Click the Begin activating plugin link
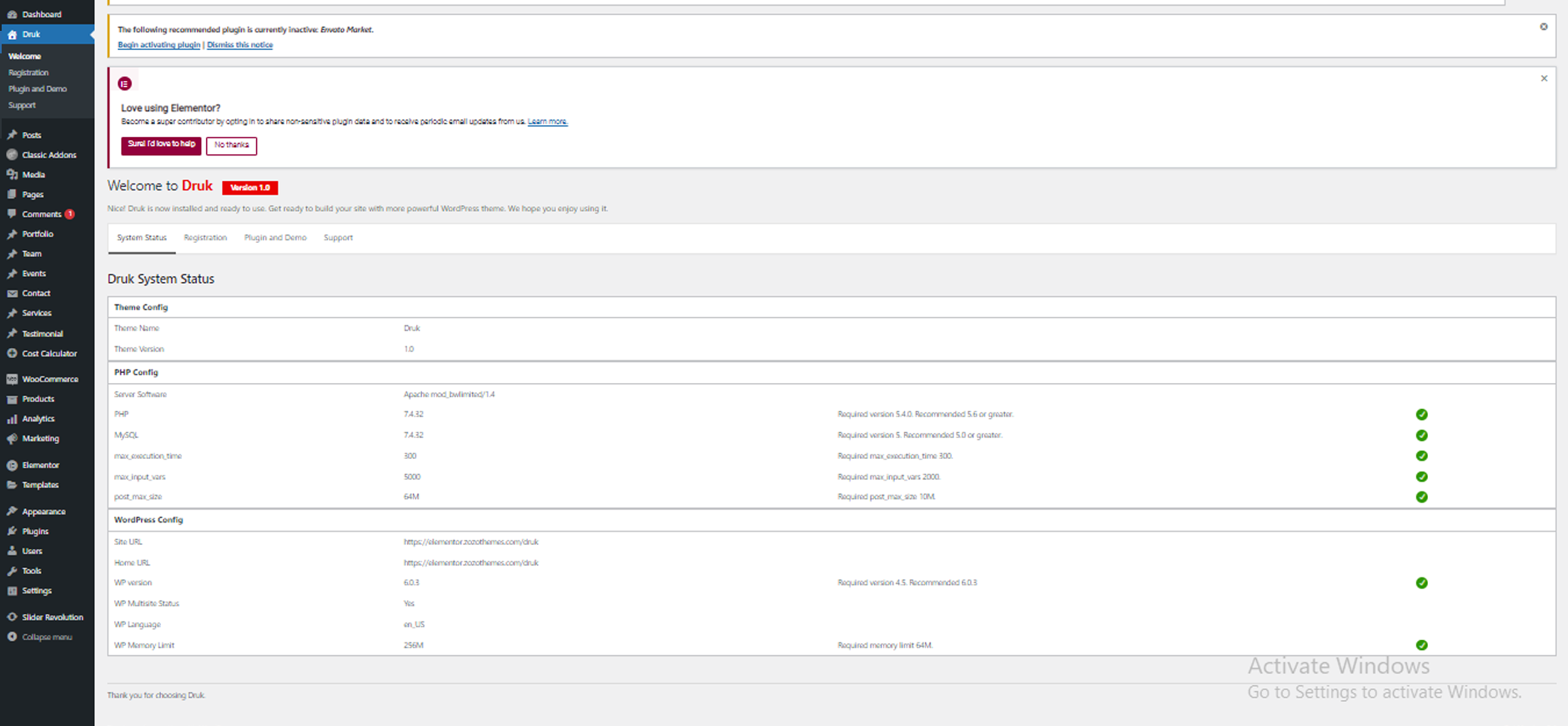 158,45
